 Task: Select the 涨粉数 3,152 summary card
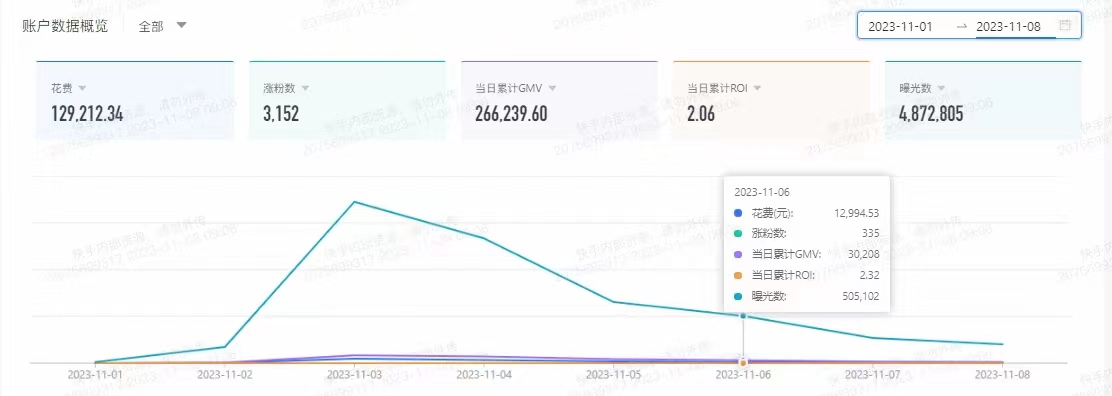tap(347, 100)
